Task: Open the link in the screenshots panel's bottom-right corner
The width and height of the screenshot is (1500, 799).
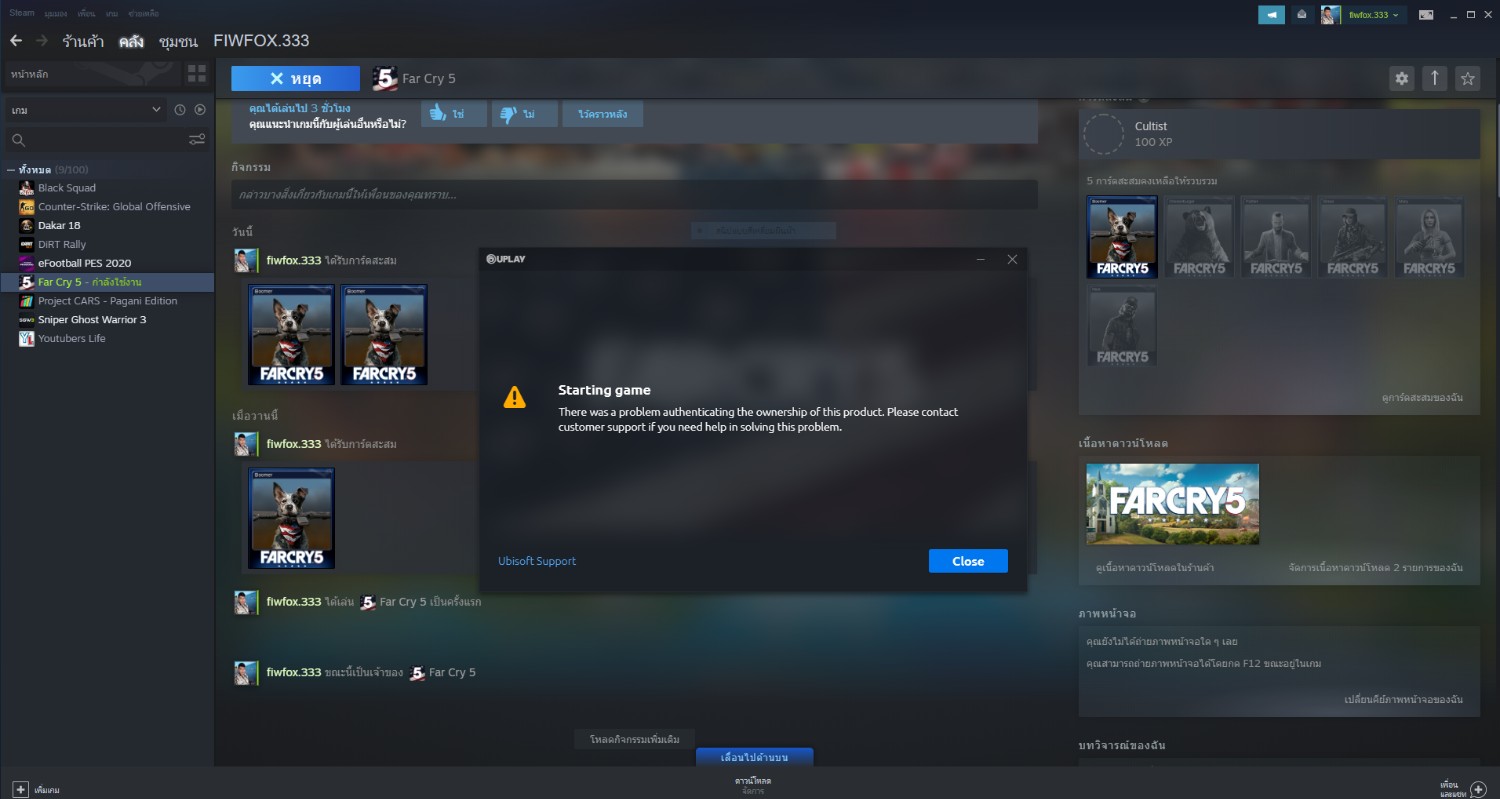Action: point(1404,699)
